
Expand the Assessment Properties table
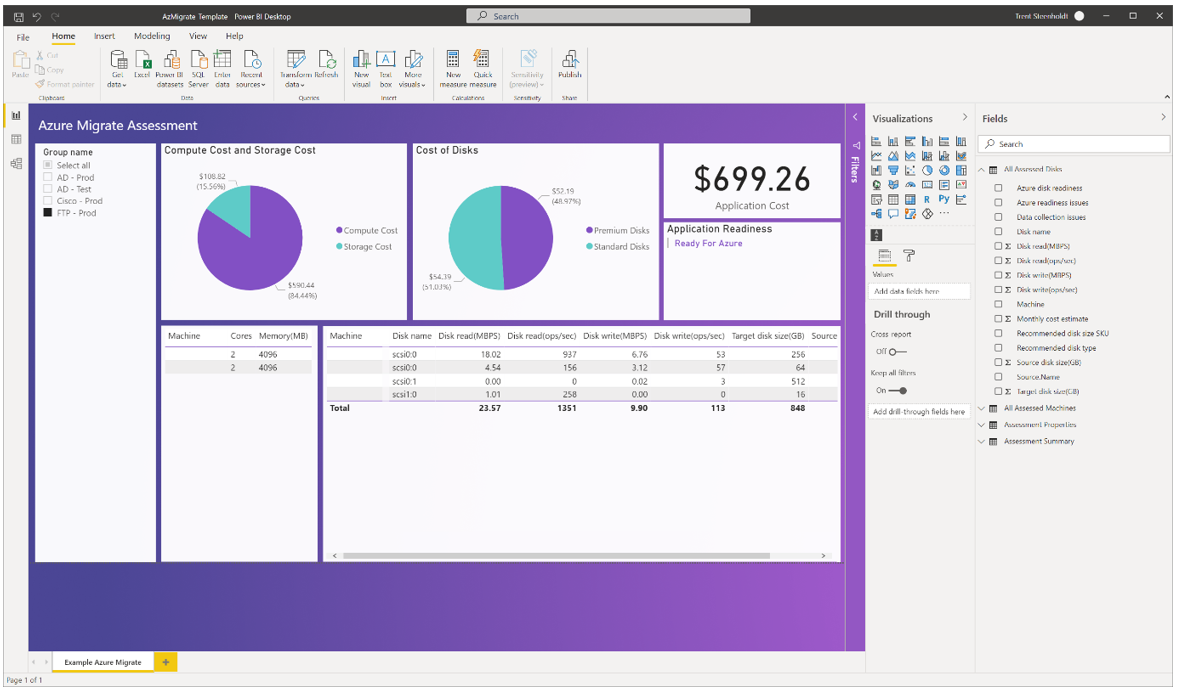tap(981, 425)
